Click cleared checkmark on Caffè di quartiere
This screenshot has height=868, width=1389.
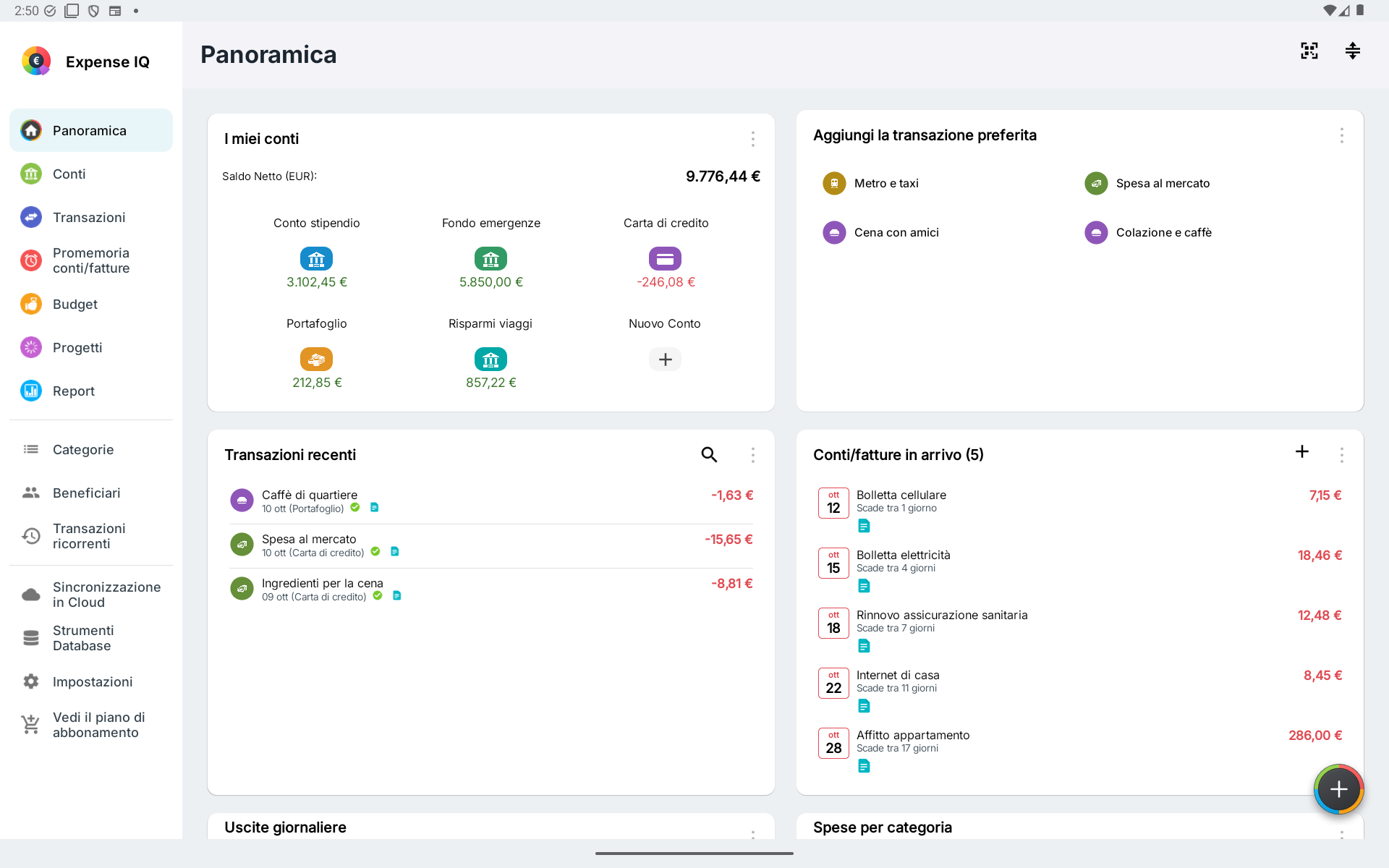pos(355,508)
